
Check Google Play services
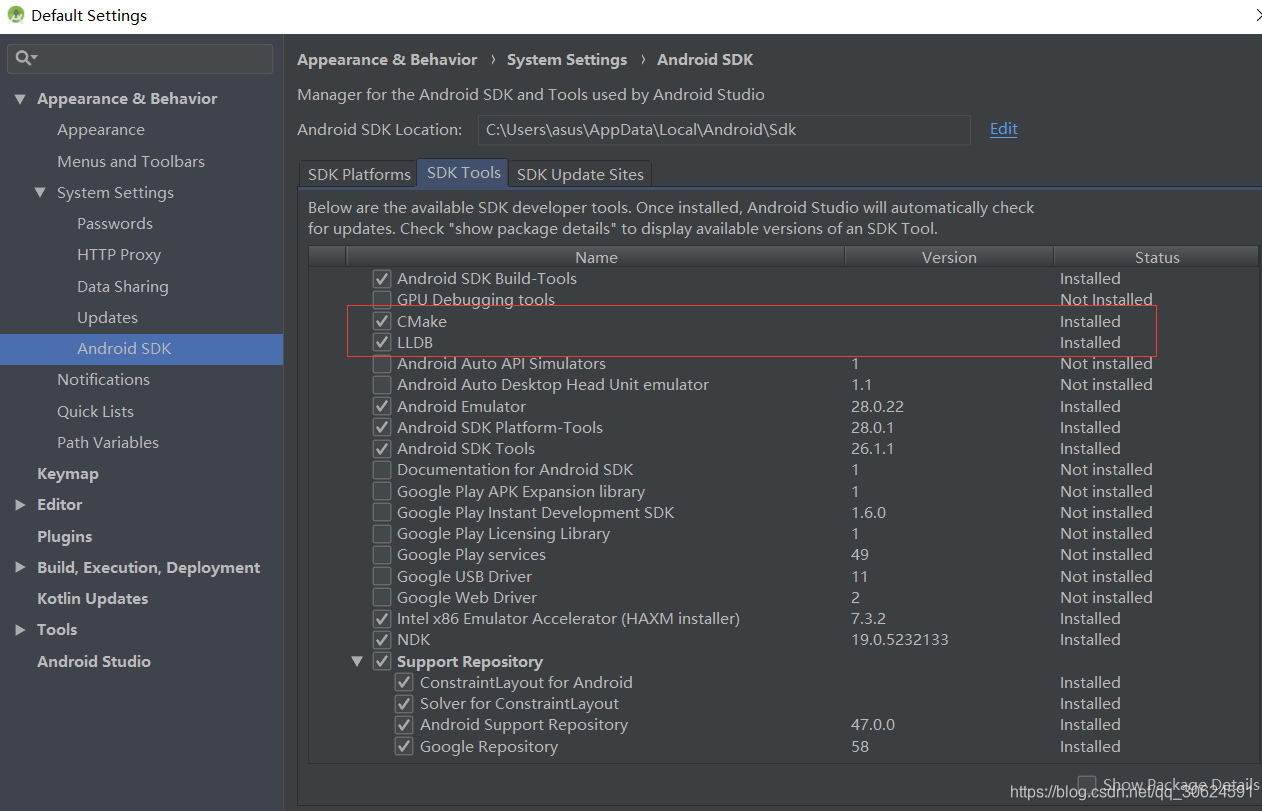point(382,555)
